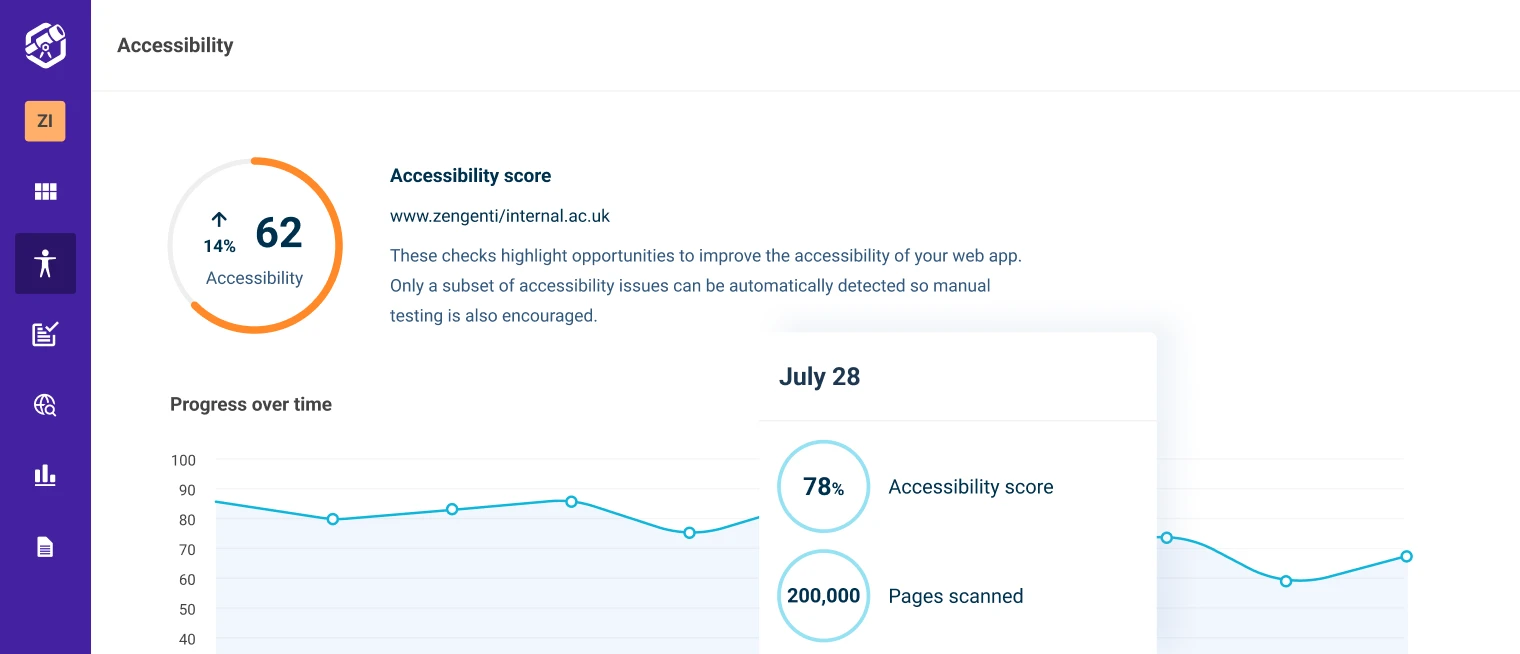The width and height of the screenshot is (1520, 654).
Task: Open the checklist with checkmark sidebar icon
Action: 45,334
